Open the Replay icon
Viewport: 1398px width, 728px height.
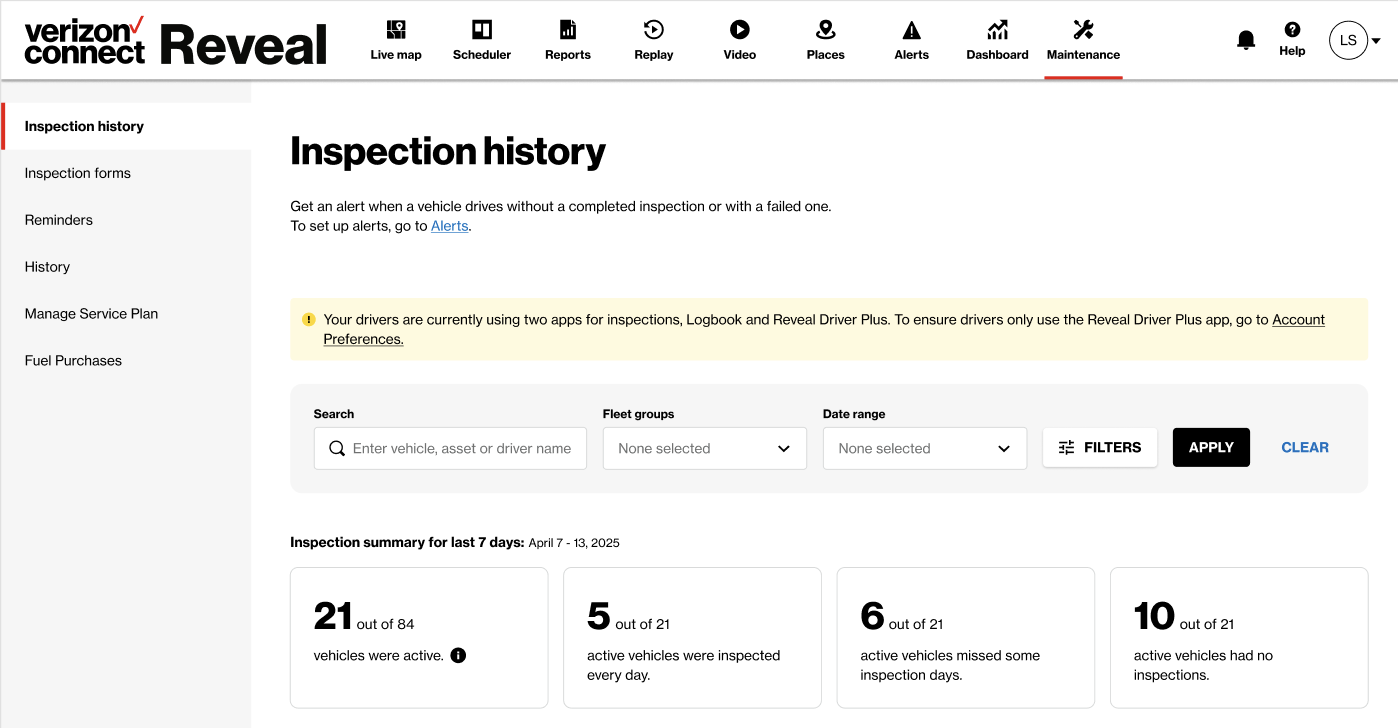pos(654,30)
